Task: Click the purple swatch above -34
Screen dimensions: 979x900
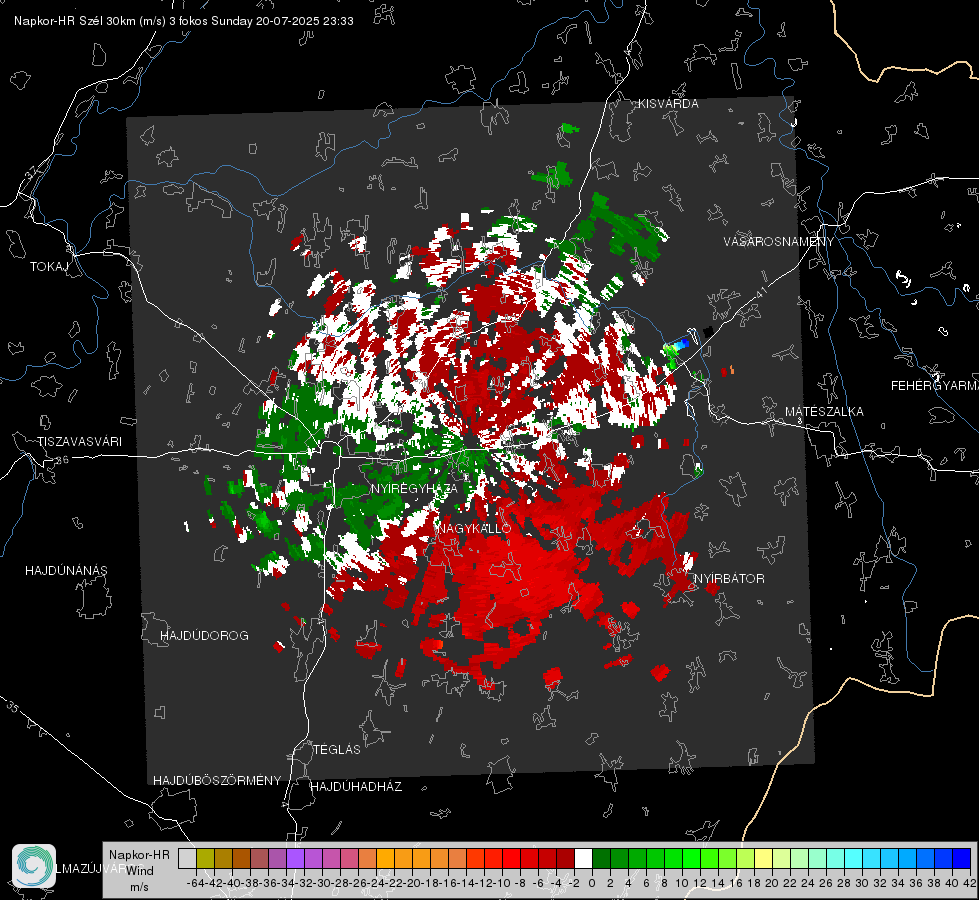Action: point(295,858)
